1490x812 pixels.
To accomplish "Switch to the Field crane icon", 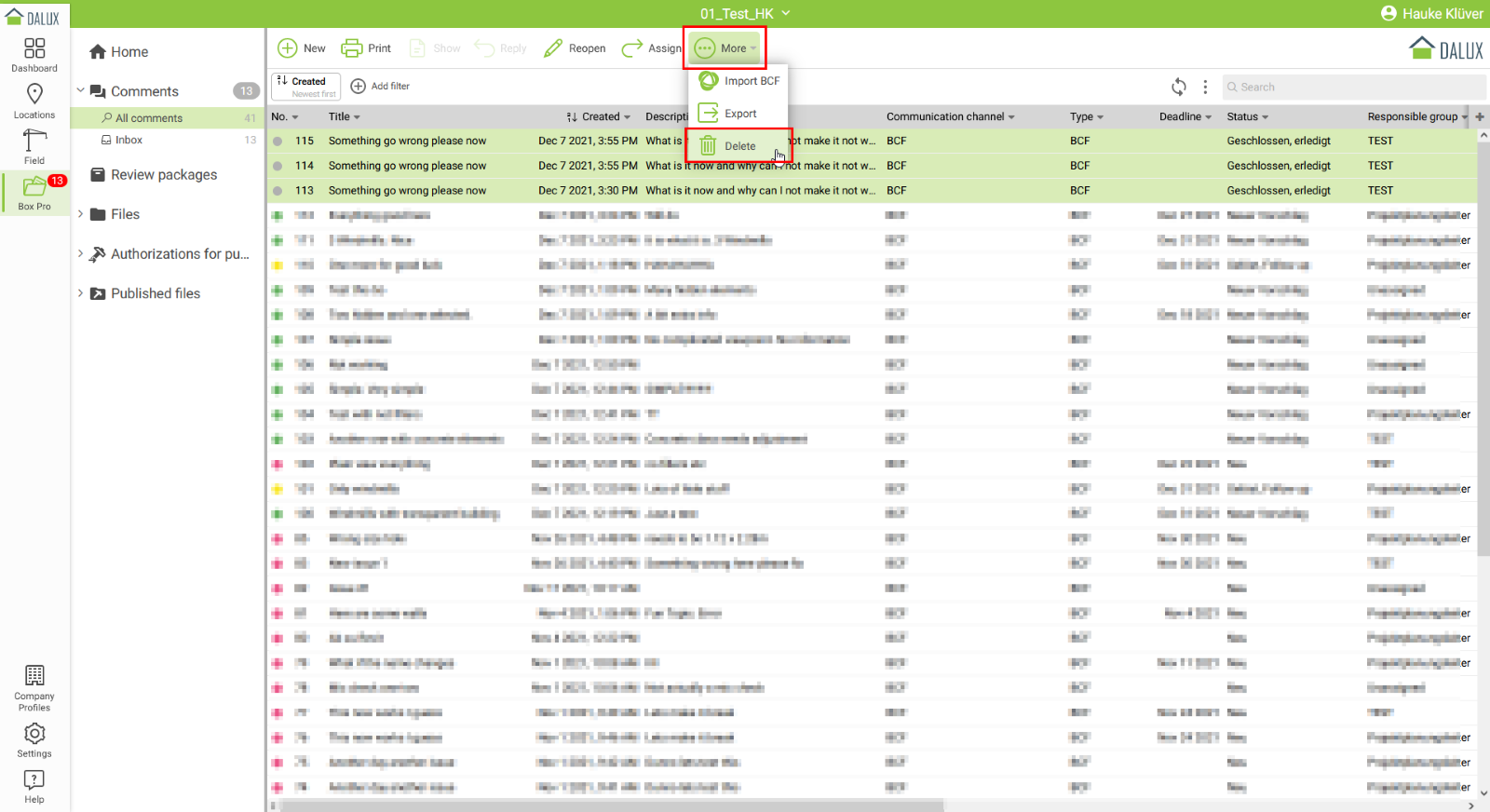I will 34,146.
